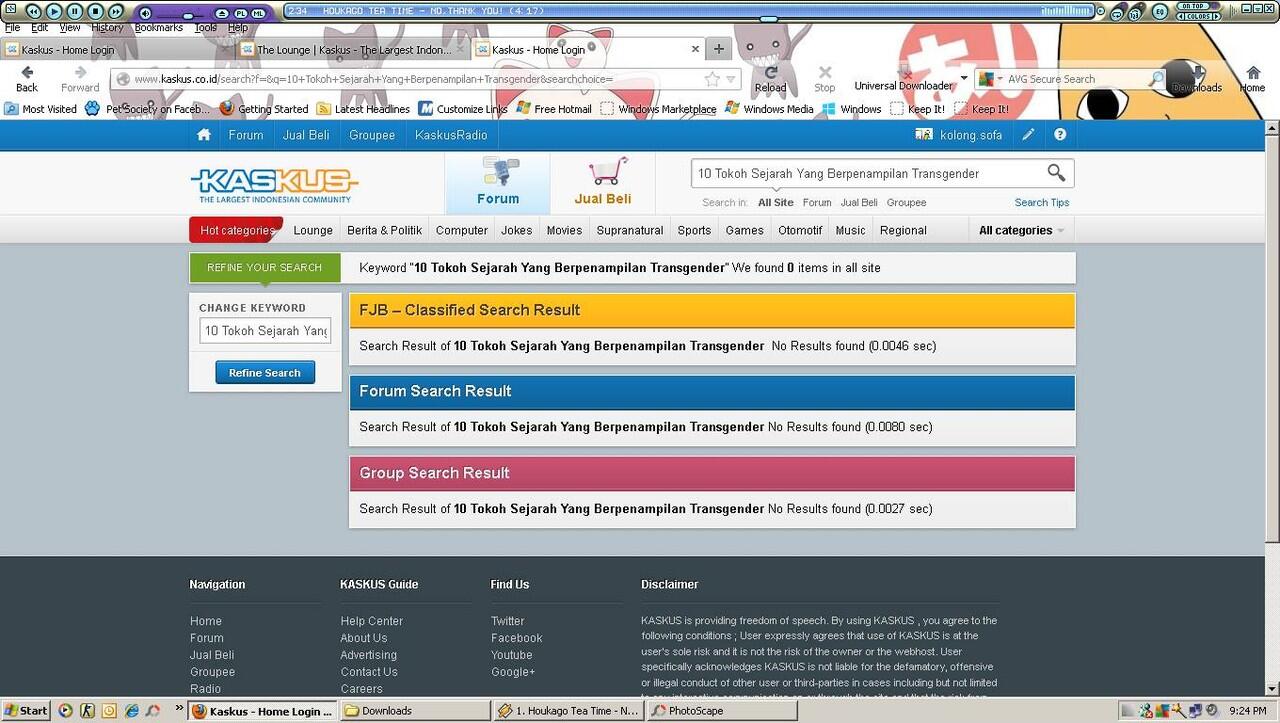Image resolution: width=1280 pixels, height=723 pixels.
Task: Pause the Winamp playback
Action: pos(75,12)
